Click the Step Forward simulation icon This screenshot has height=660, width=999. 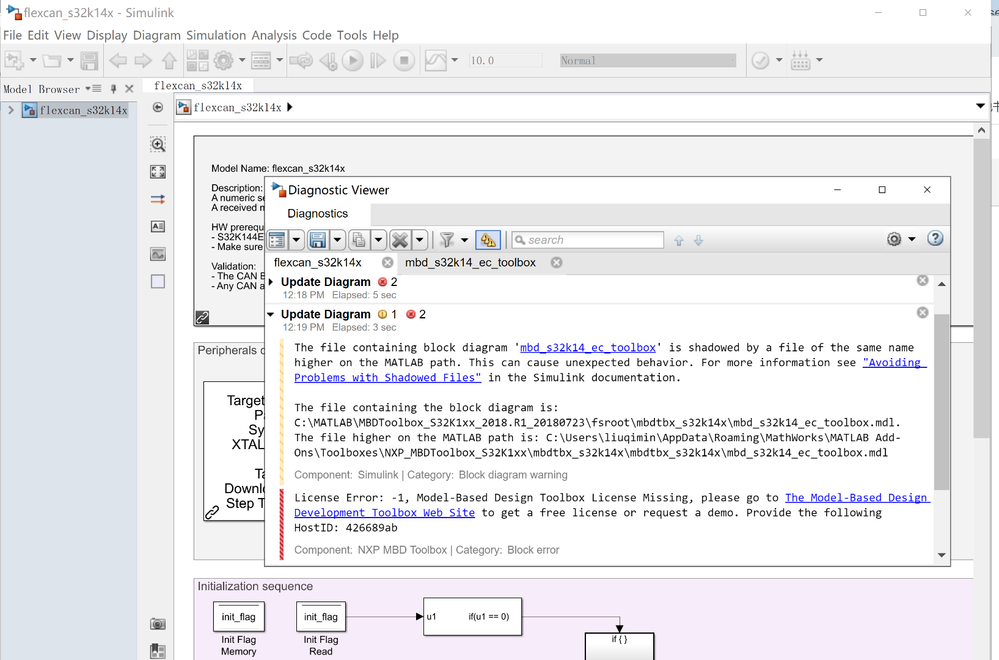click(x=378, y=61)
